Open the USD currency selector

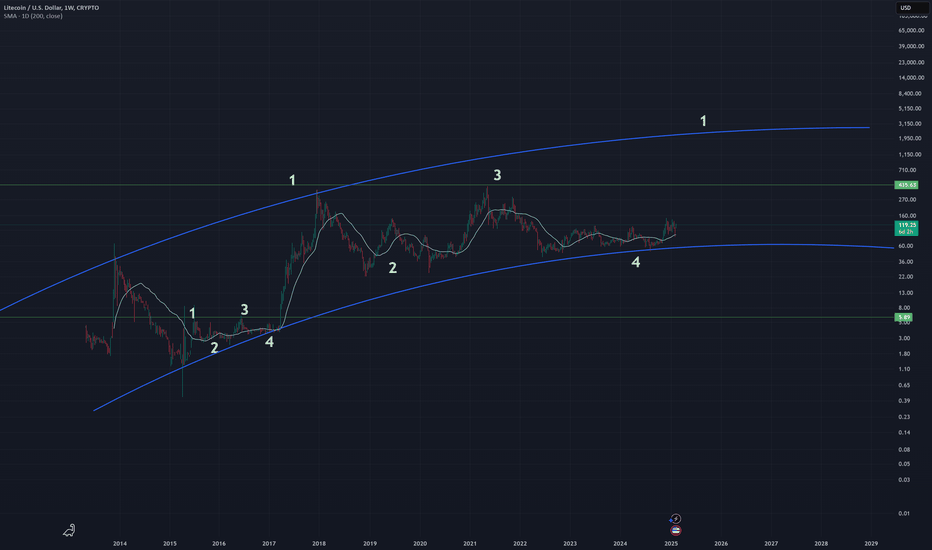(x=911, y=8)
